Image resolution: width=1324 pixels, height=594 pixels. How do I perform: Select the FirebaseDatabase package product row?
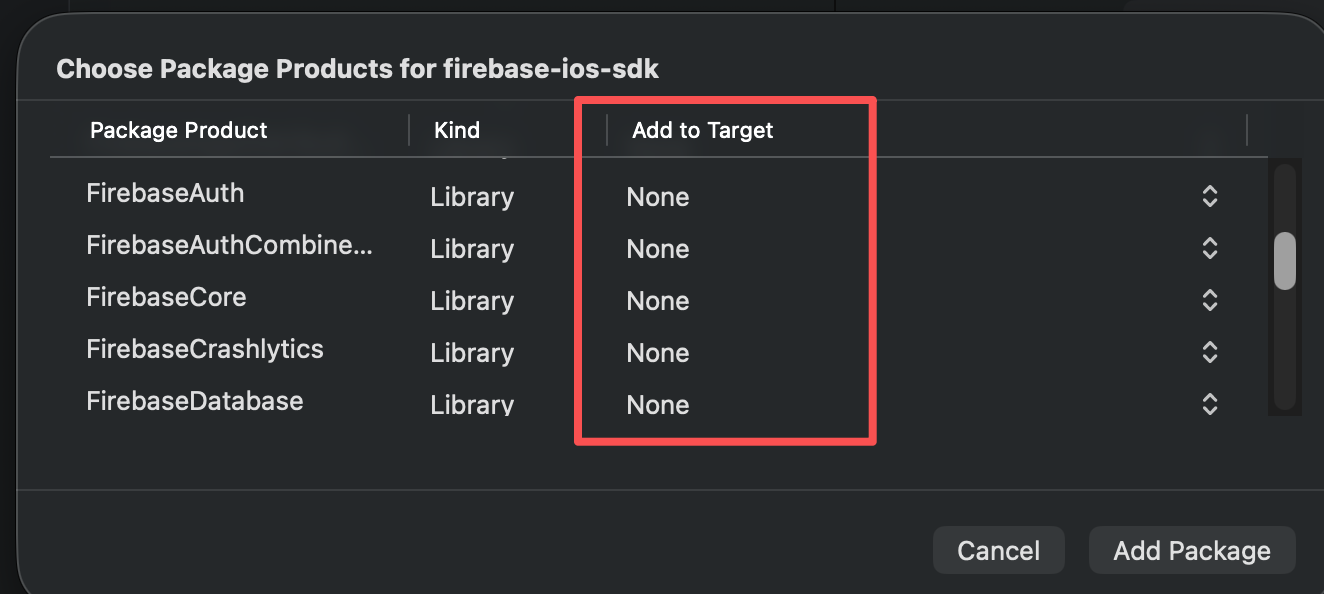click(x=194, y=401)
